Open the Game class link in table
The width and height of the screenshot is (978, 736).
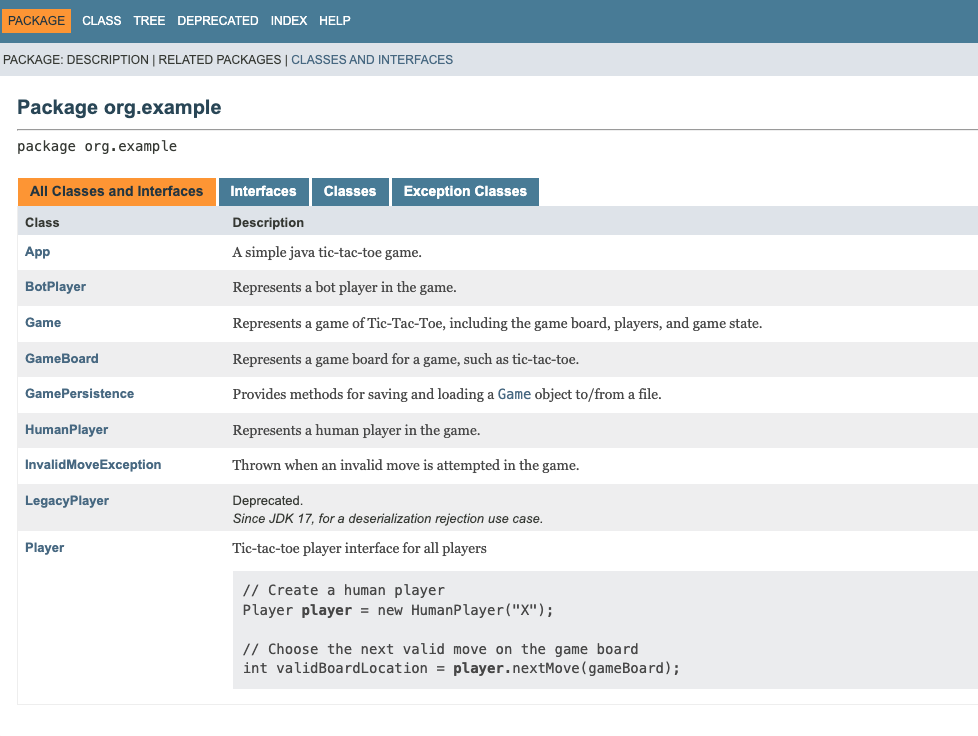pos(43,322)
